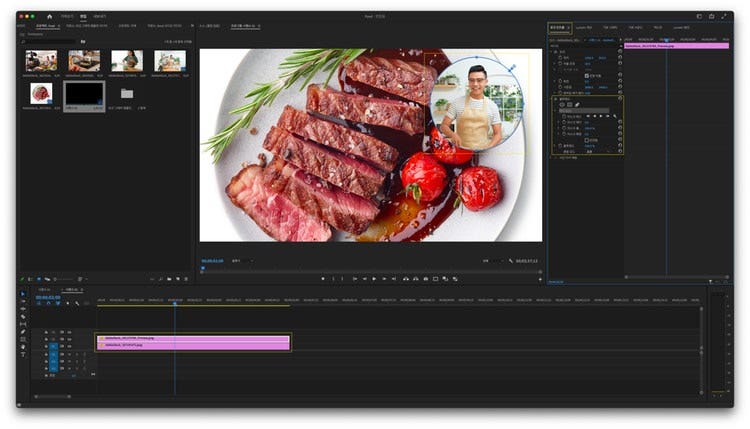The height and width of the screenshot is (429, 750).
Task: Toggle Mask Feather animation stopwatch
Action: coord(564,122)
